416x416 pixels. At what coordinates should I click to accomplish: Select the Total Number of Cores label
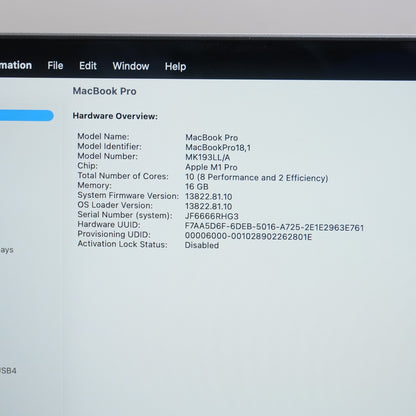123,176
